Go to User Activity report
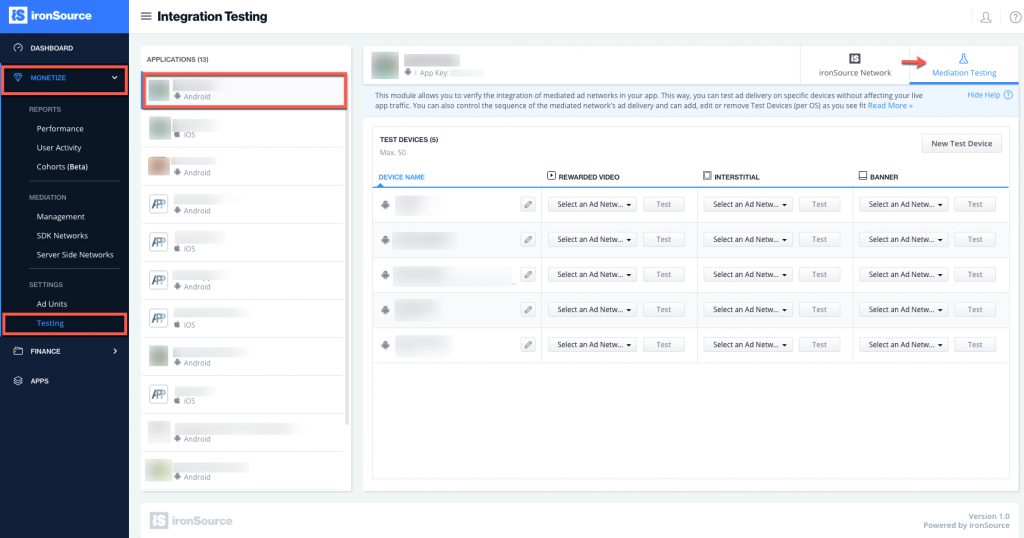1024x538 pixels. 59,148
